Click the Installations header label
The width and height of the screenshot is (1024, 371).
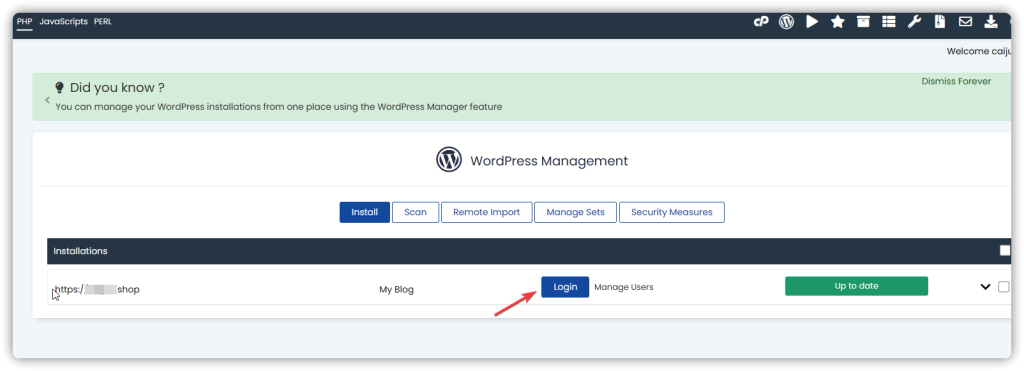pyautogui.click(x=80, y=251)
